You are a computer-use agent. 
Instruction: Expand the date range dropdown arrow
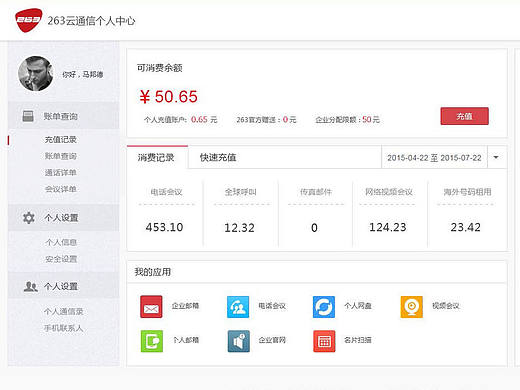click(496, 157)
